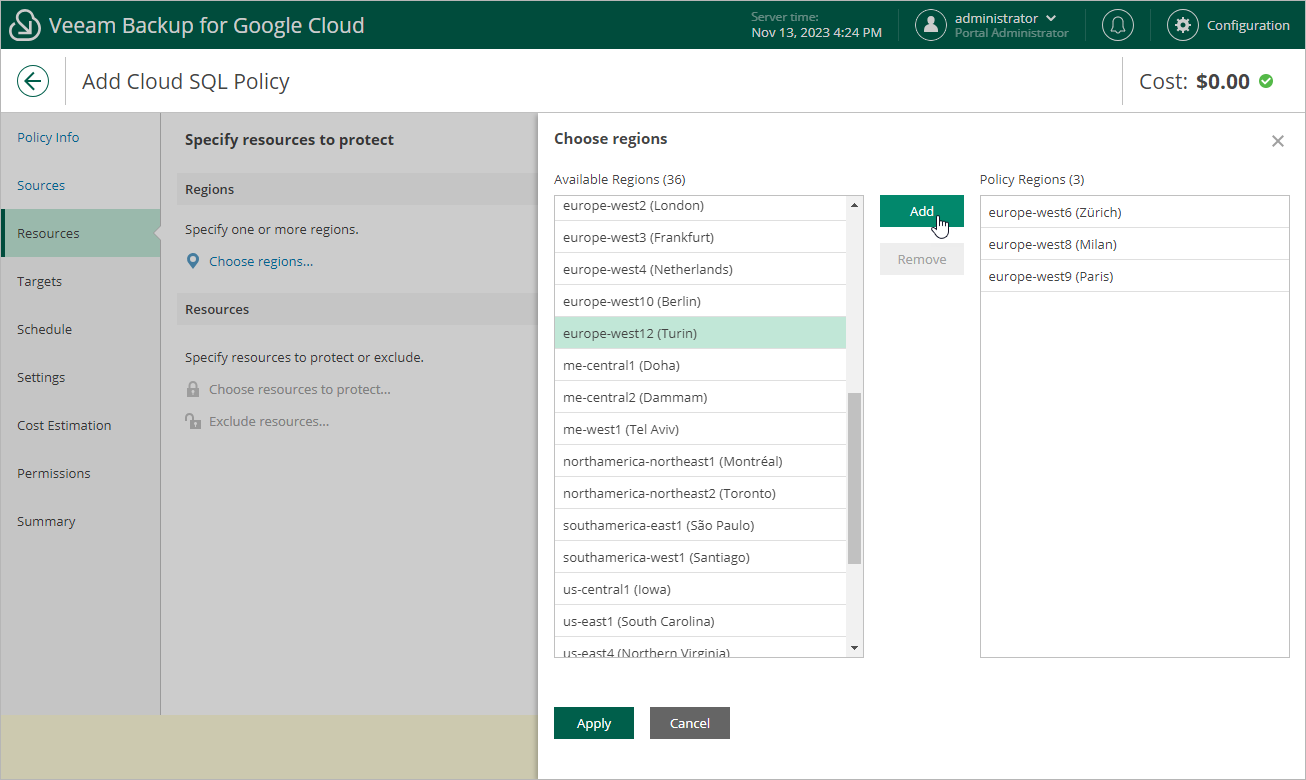The width and height of the screenshot is (1306, 780).
Task: Open the Targets step
Action: (x=40, y=281)
